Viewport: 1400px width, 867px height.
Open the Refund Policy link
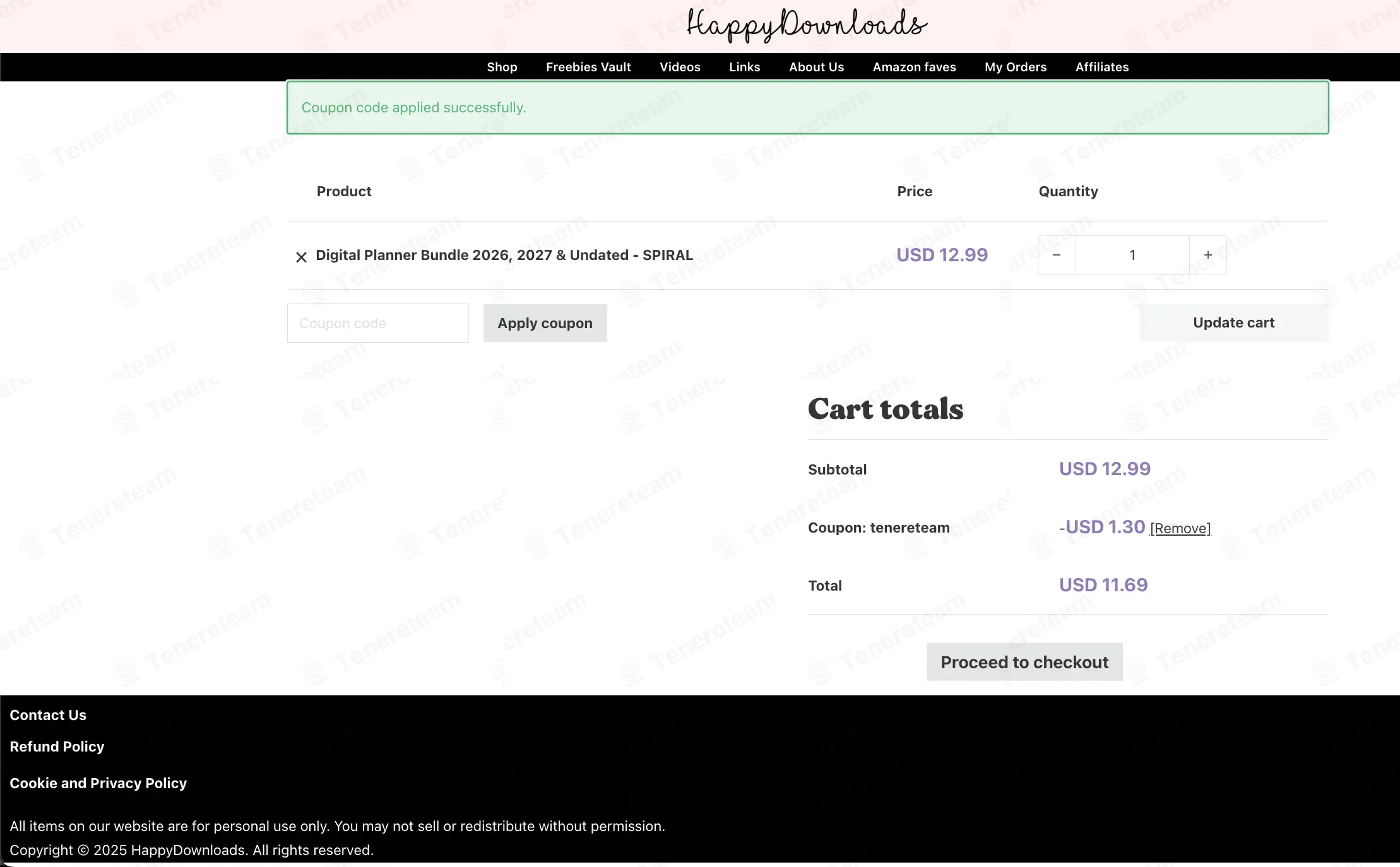[57, 746]
